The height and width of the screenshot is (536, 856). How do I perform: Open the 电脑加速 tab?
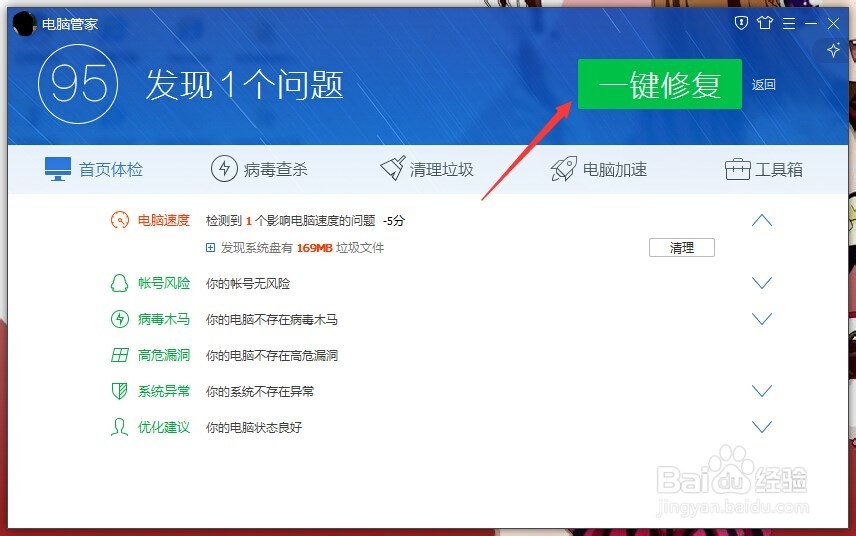[599, 169]
